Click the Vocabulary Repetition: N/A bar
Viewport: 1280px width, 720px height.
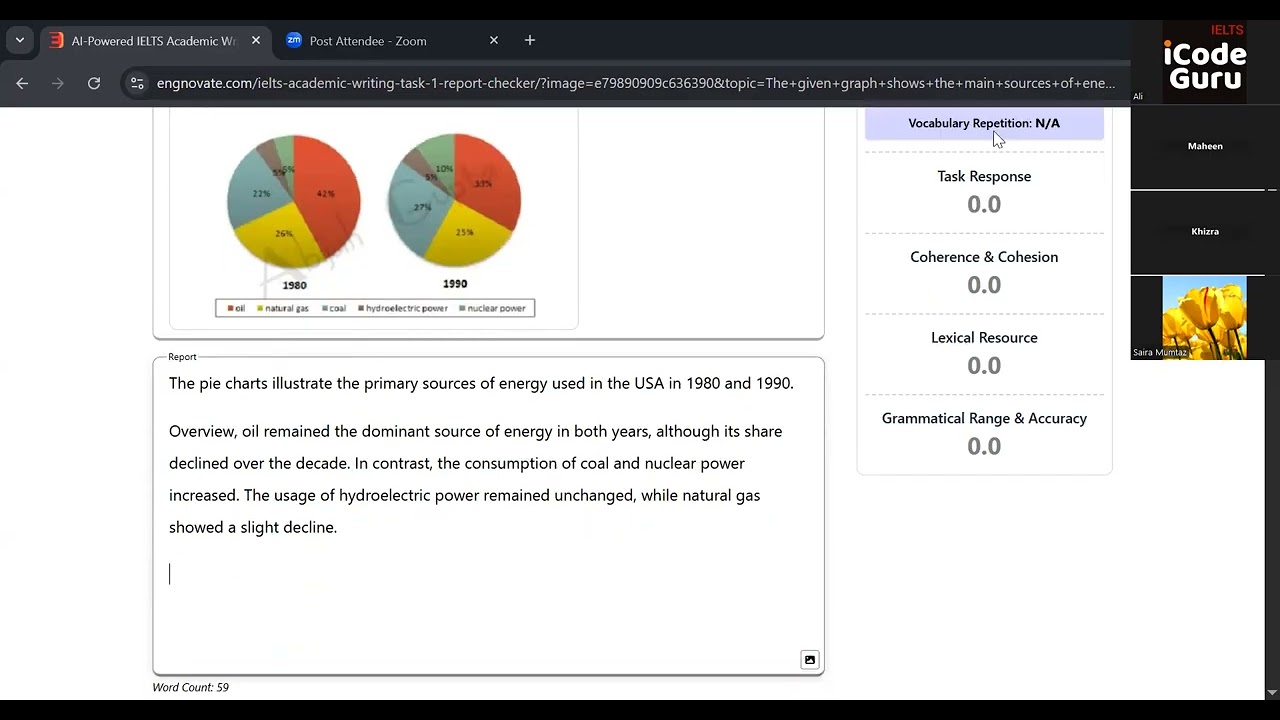tap(984, 123)
